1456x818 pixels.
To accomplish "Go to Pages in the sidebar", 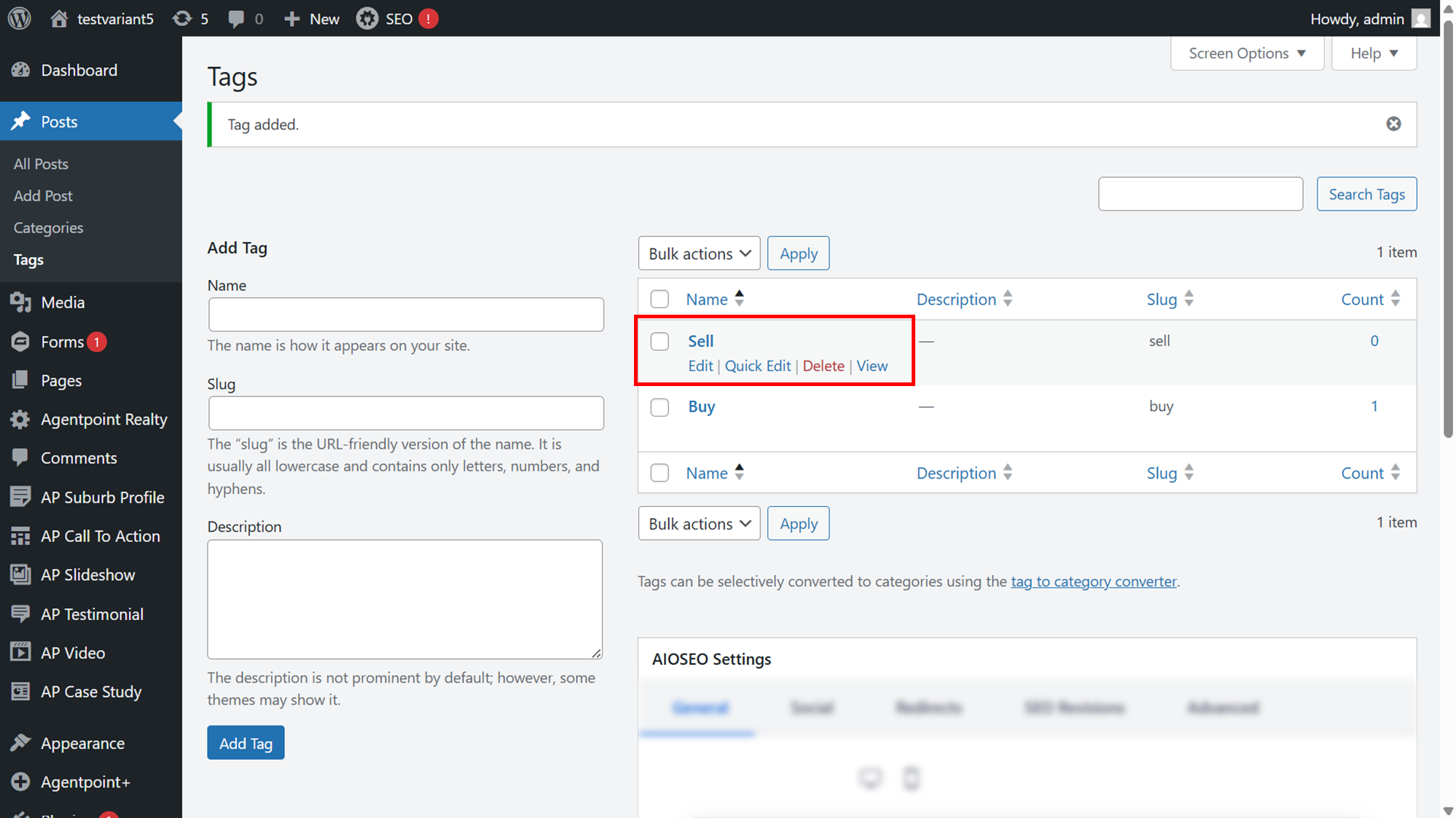I will point(91,380).
